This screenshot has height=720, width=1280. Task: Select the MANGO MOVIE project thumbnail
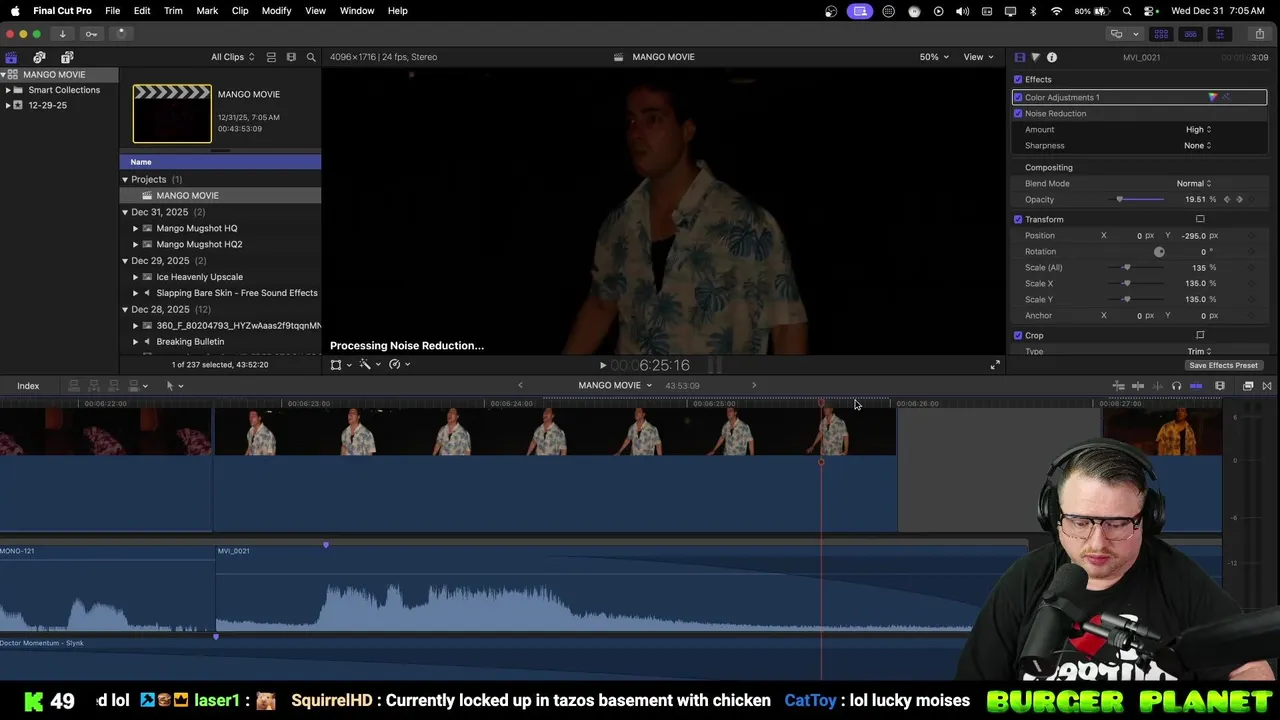[x=172, y=114]
